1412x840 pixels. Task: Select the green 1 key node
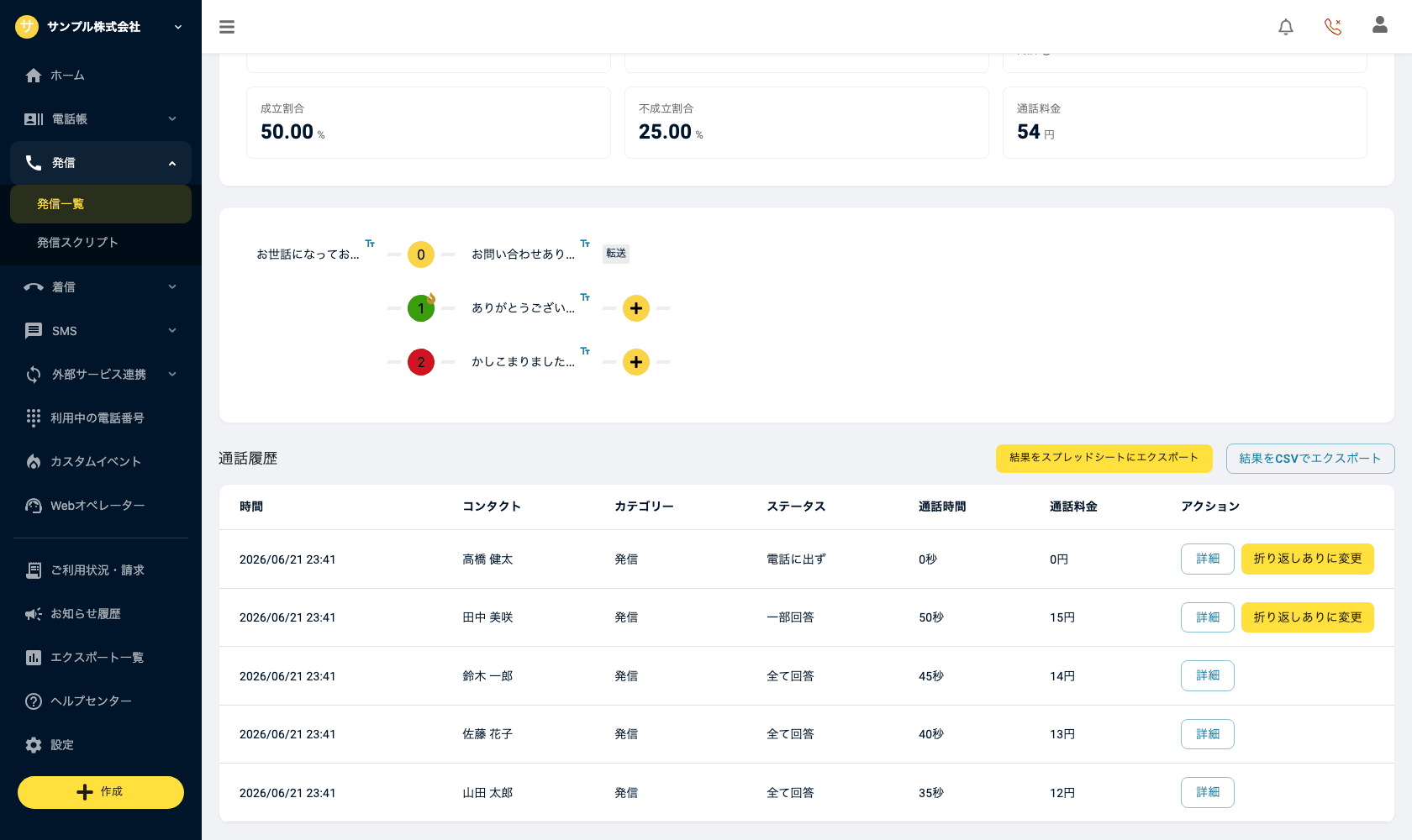(421, 308)
